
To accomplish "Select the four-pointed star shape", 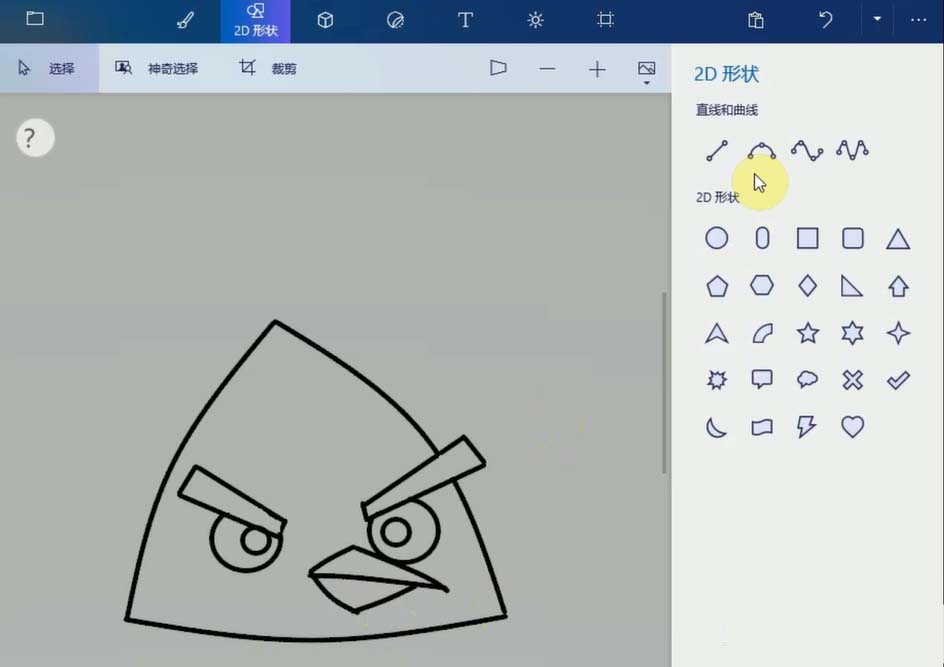I will [x=898, y=333].
